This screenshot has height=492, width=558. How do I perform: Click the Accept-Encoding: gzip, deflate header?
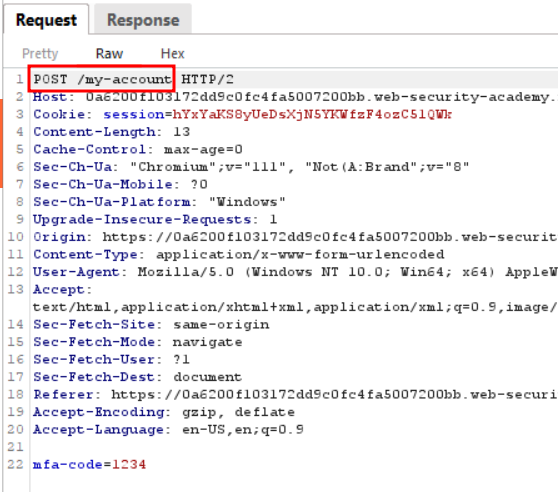[164, 412]
